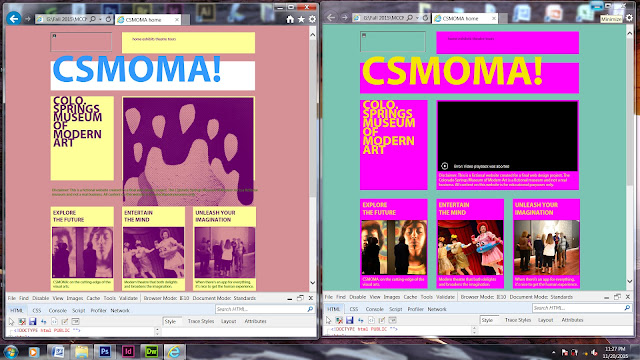Open Home page icon in left window
640x360 pixels.
point(290,19)
